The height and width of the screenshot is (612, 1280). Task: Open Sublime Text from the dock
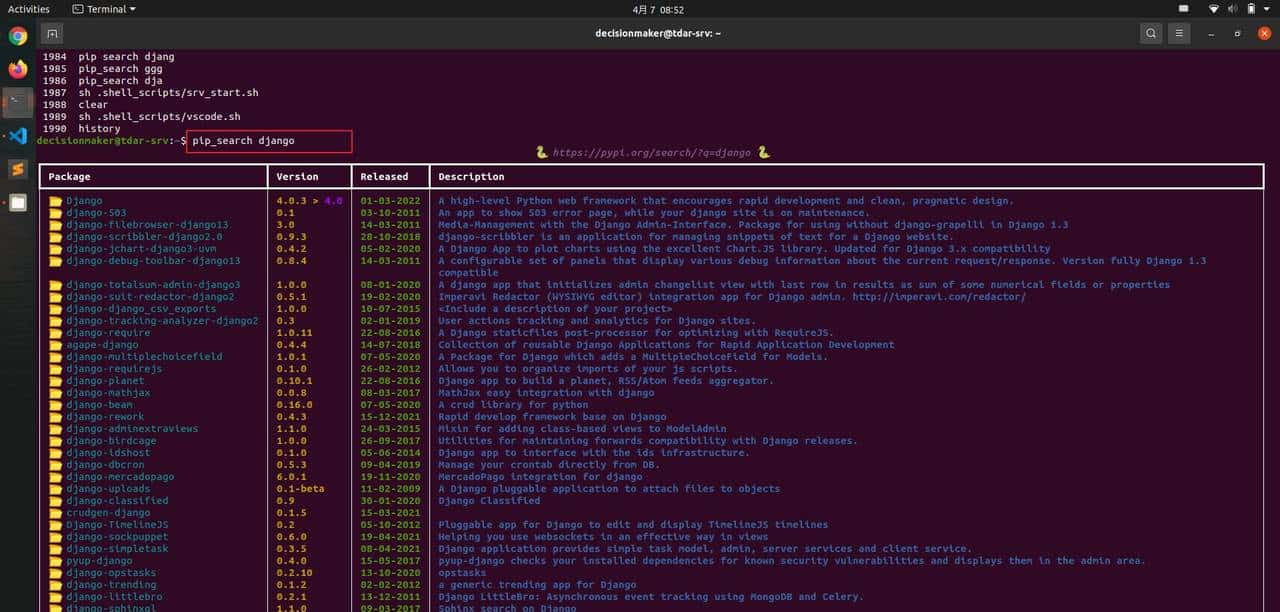pos(15,170)
